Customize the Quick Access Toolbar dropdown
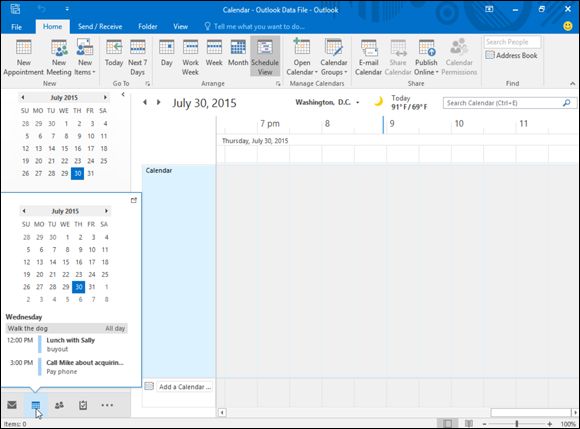 pos(67,9)
